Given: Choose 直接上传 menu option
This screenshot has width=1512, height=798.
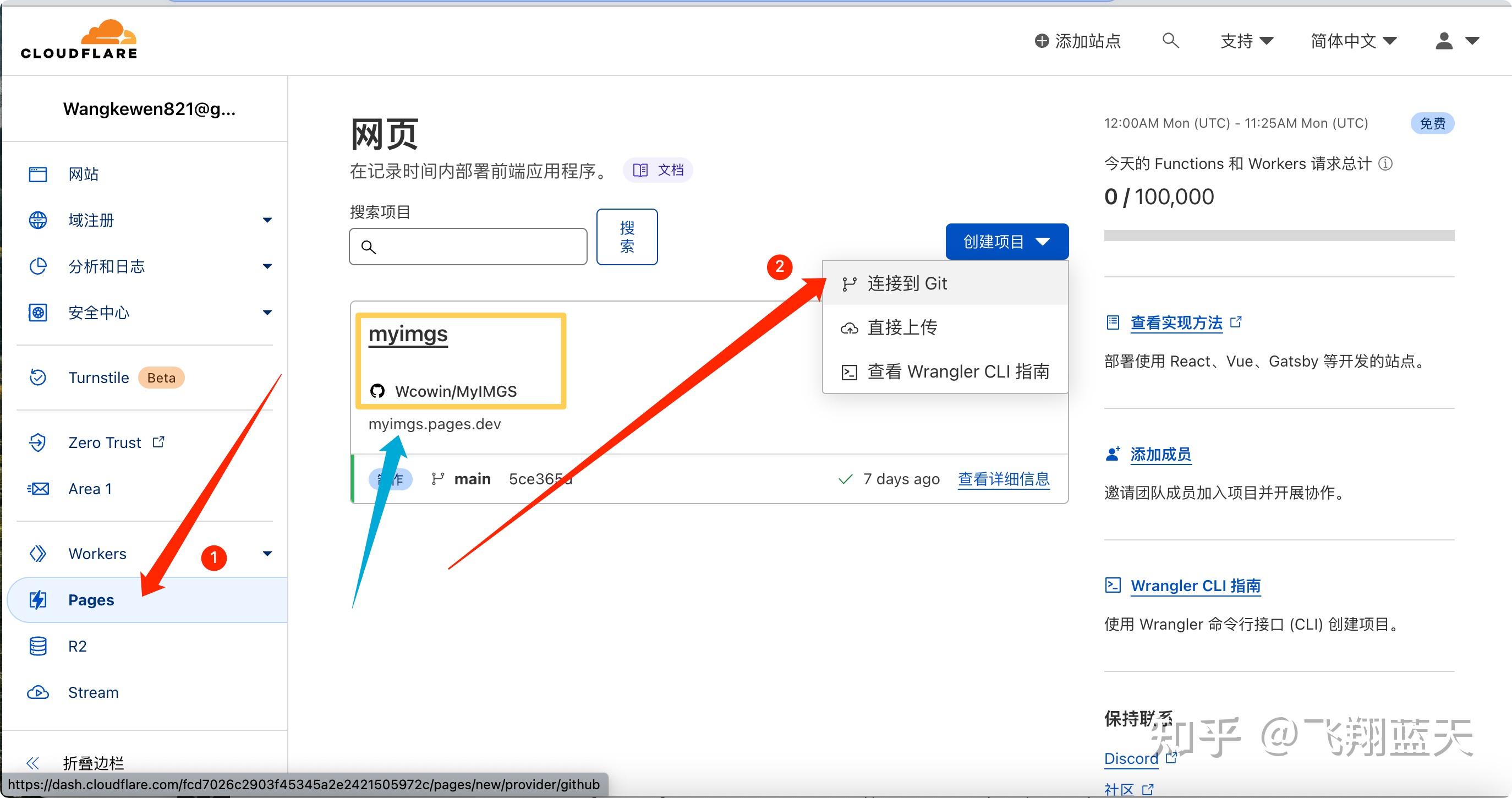Looking at the screenshot, I should pyautogui.click(x=945, y=327).
